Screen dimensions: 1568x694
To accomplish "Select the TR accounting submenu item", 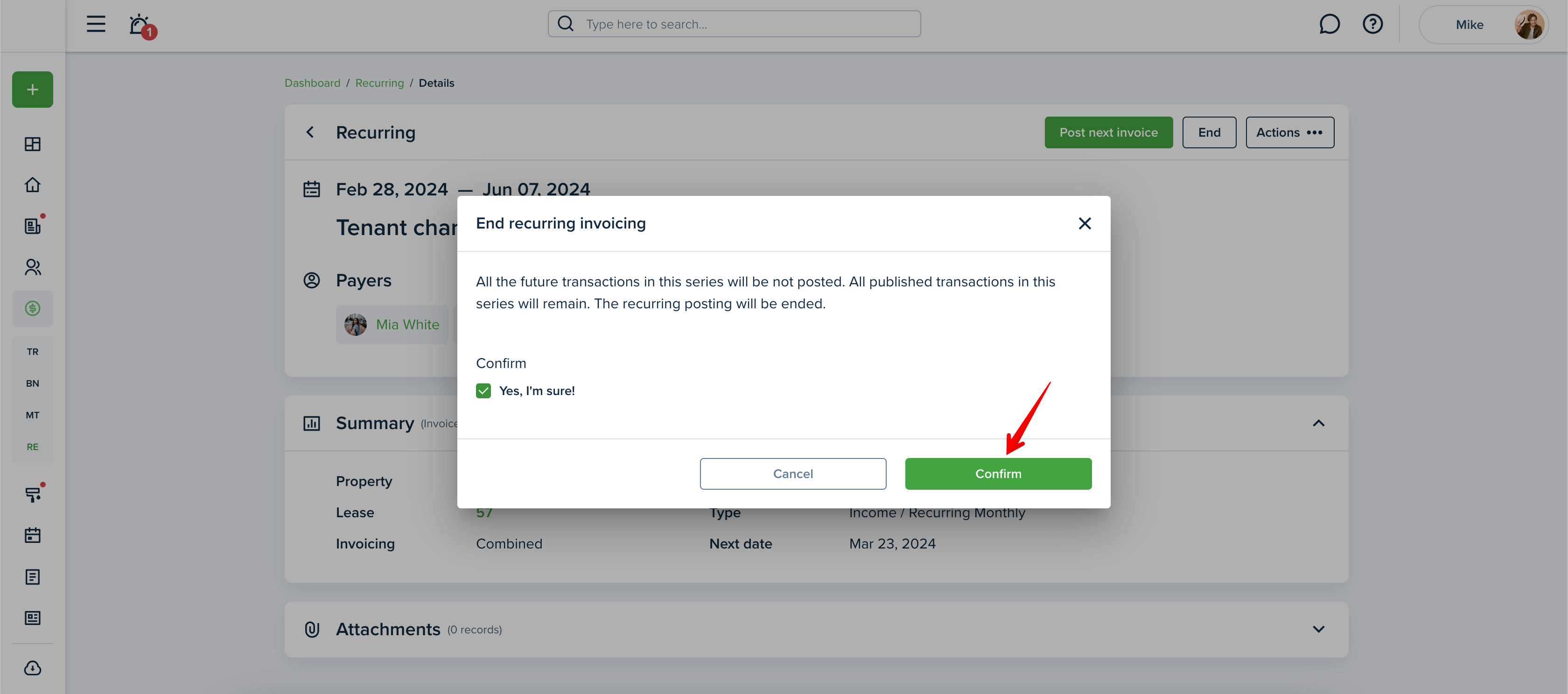I will pos(32,352).
